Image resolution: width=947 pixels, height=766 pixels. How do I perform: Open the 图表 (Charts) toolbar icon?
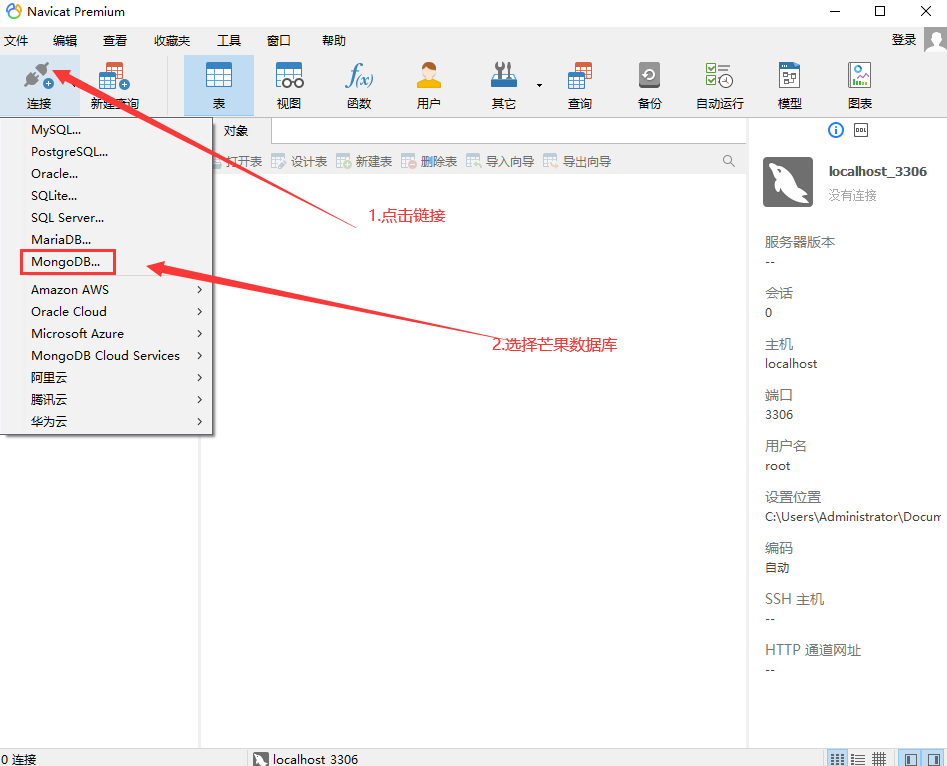[860, 82]
